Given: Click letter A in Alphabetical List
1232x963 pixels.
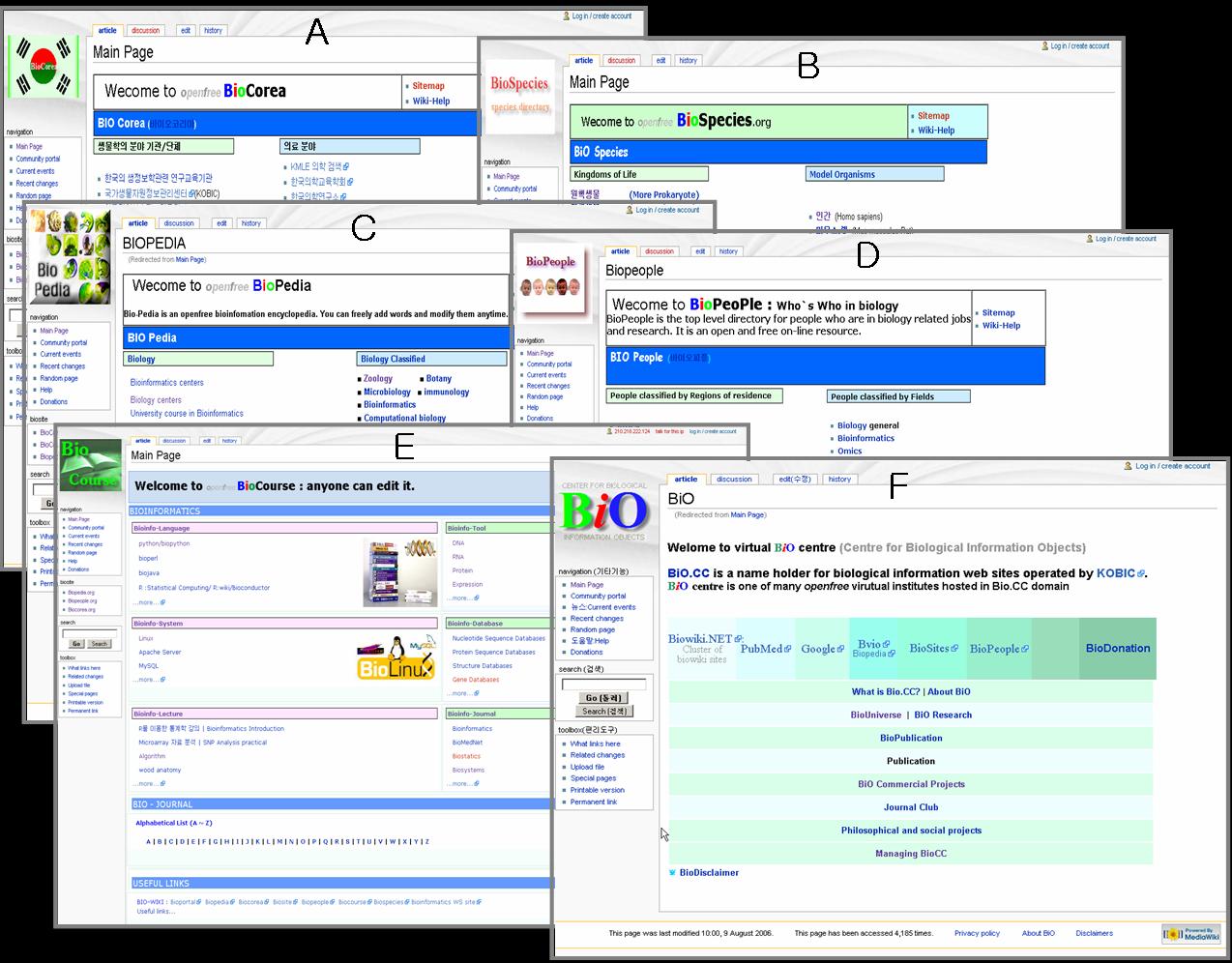Looking at the screenshot, I should click(149, 841).
